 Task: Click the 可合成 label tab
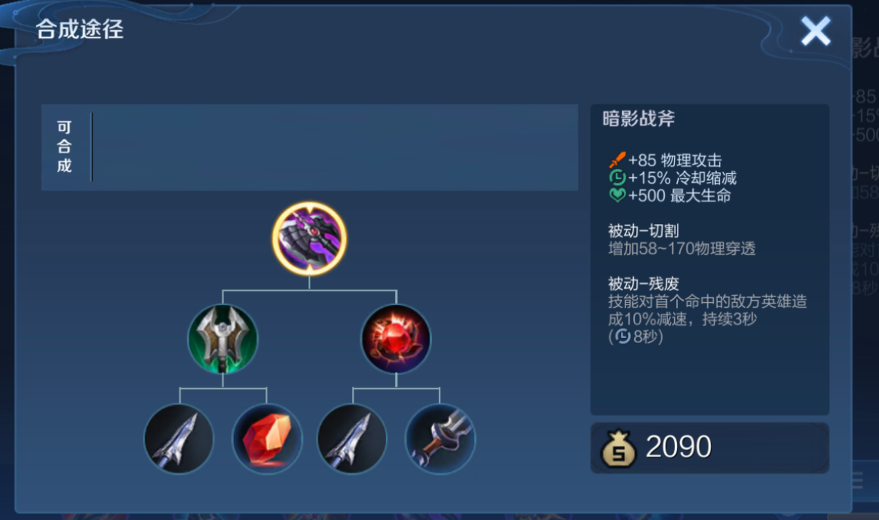click(x=64, y=147)
